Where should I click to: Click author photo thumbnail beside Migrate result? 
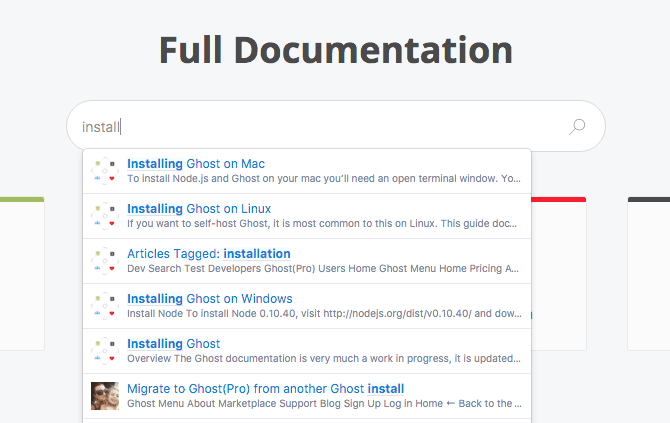105,396
